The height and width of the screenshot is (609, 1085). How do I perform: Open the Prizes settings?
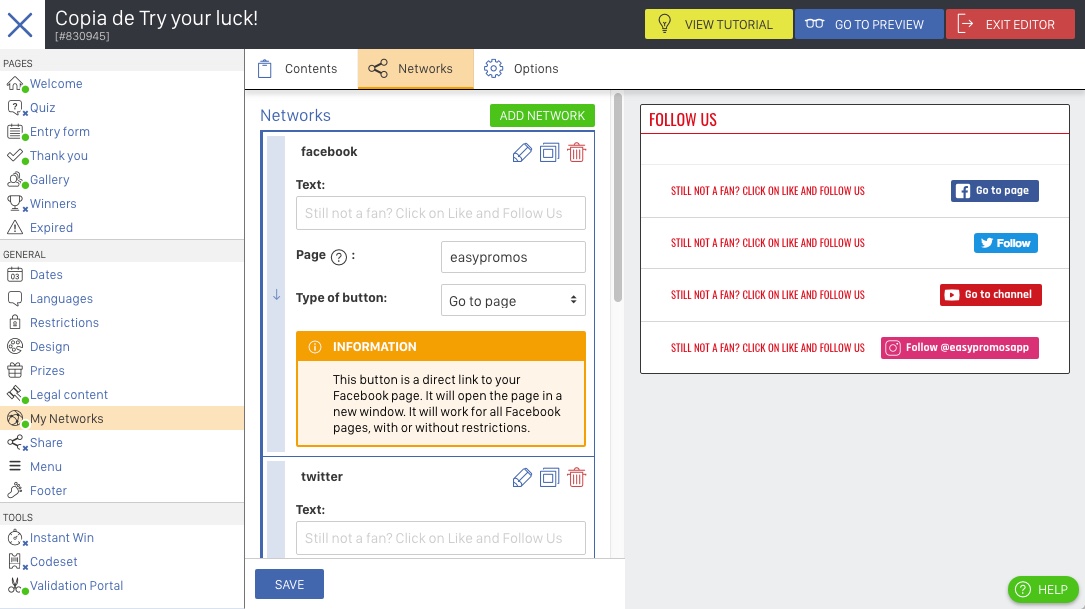pyautogui.click(x=47, y=371)
